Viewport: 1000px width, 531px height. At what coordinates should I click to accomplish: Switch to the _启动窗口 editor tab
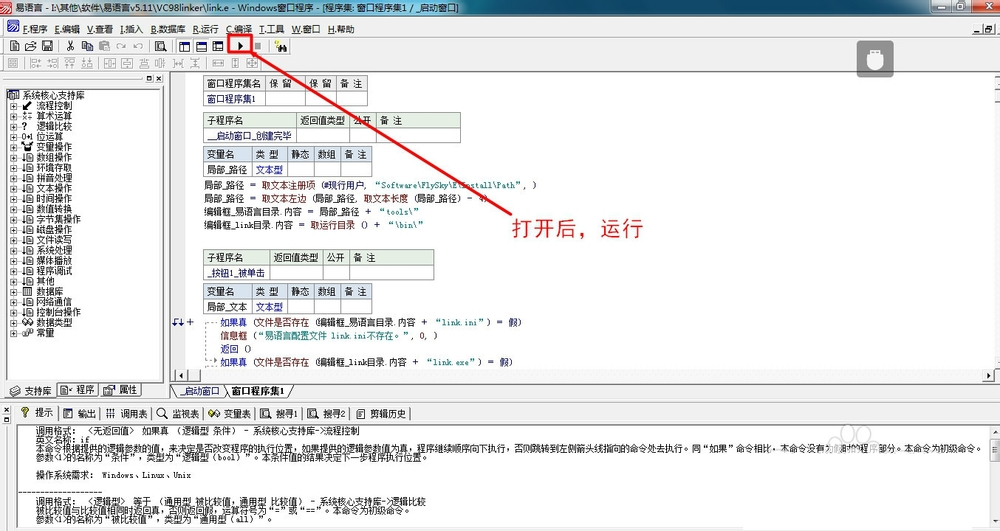(199, 391)
